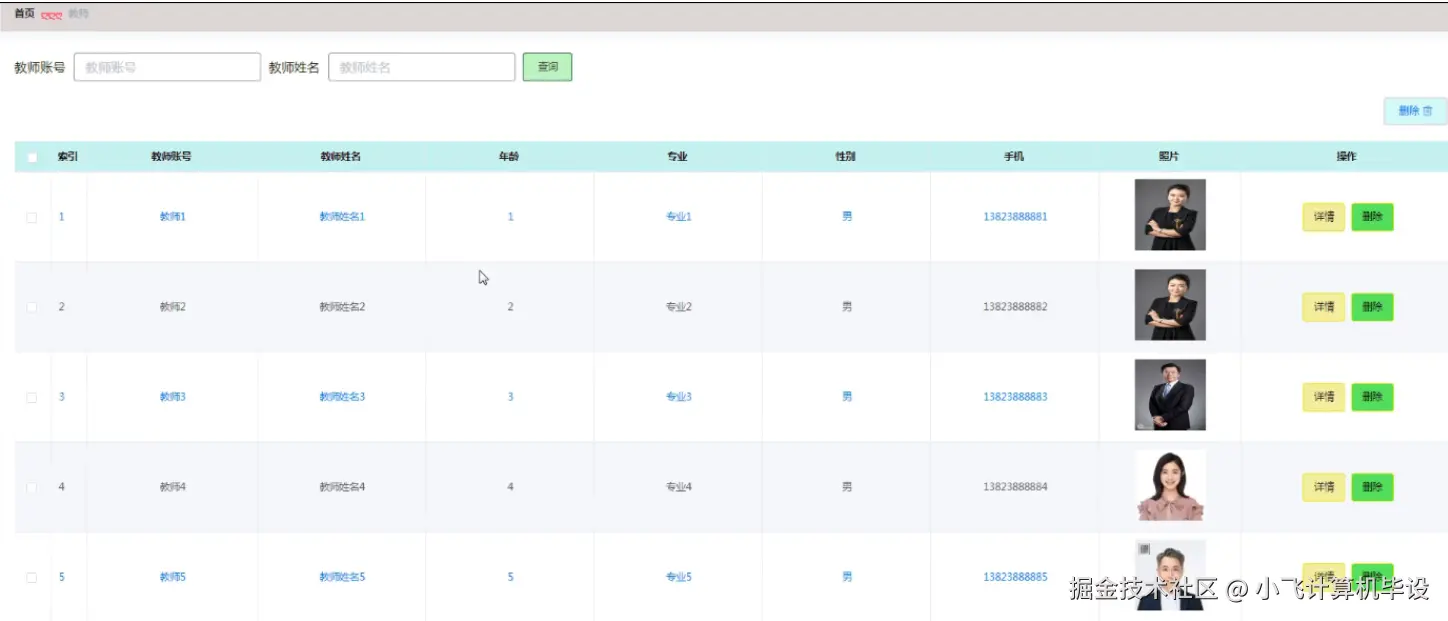Click the 教师姓名5 cell
Image resolution: width=1448 pixels, height=621 pixels.
click(x=342, y=577)
